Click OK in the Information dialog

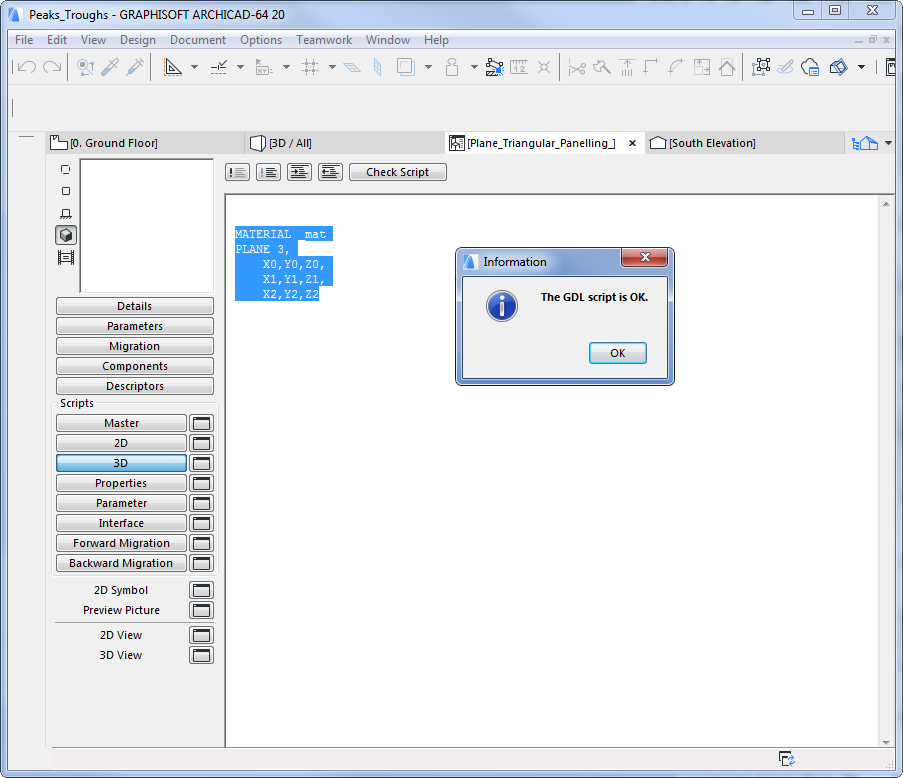(617, 353)
